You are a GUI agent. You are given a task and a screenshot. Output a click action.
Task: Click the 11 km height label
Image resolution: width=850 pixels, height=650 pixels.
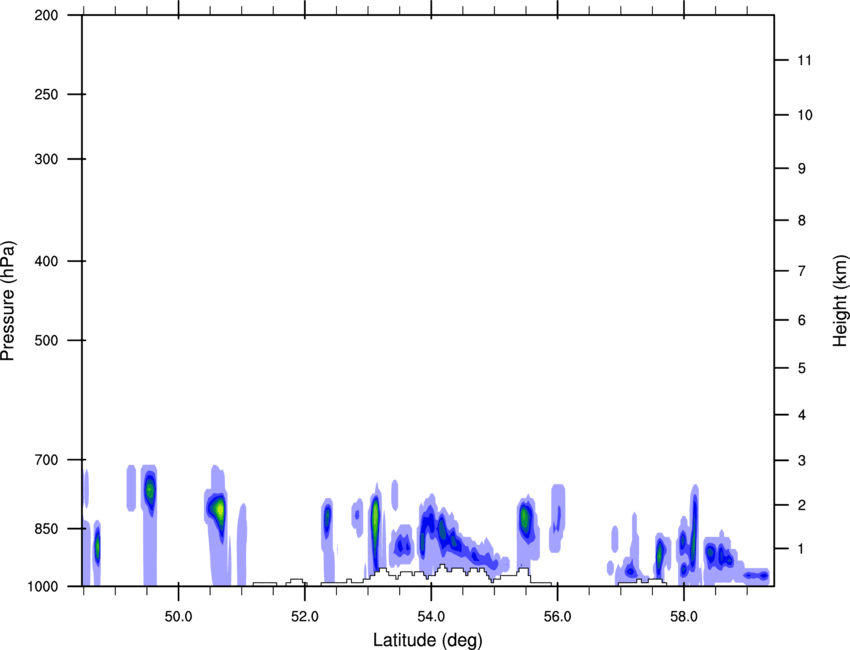tap(805, 60)
